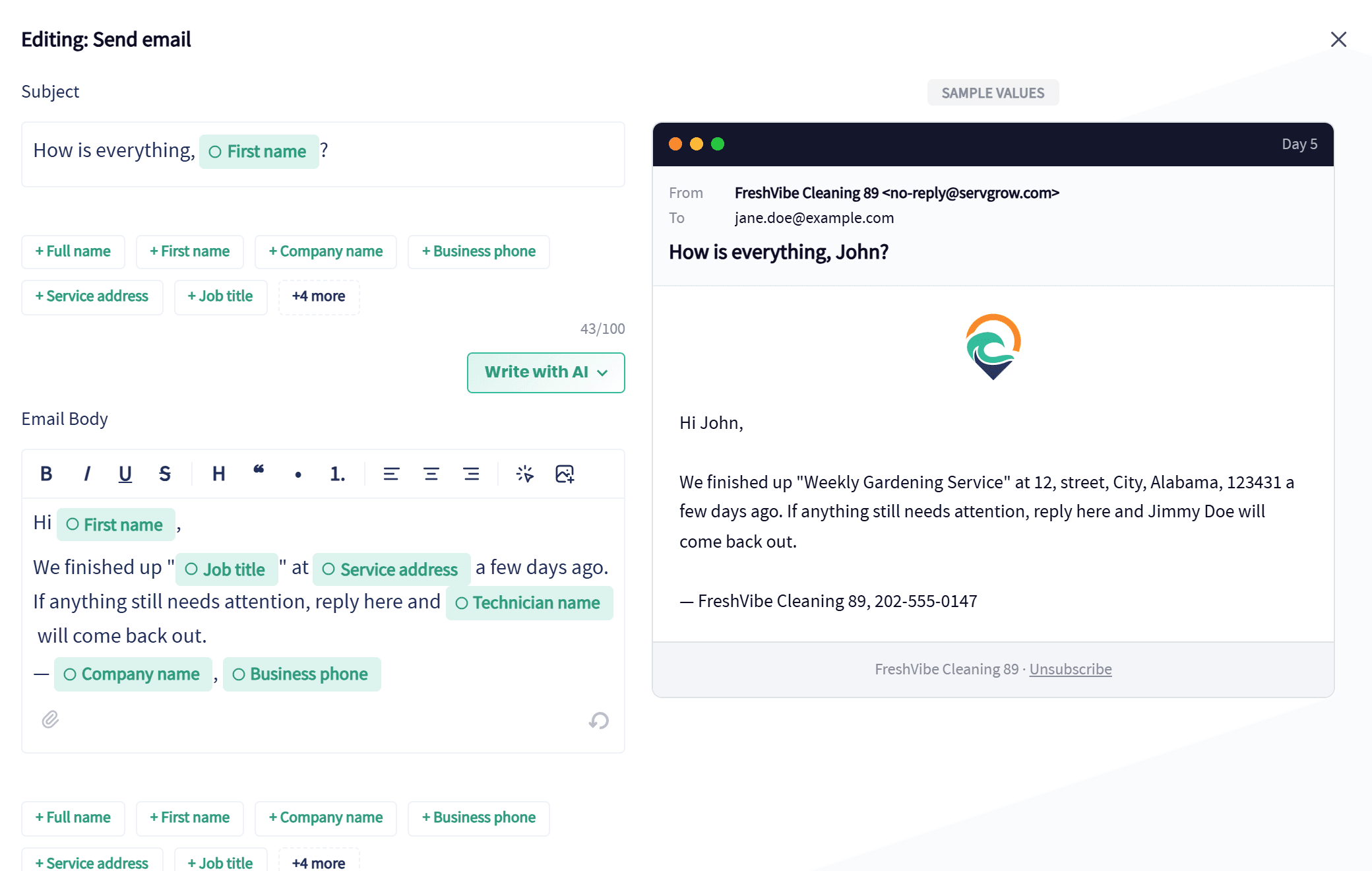Viewport: 1372px width, 871px height.
Task: Insert Business phone variable under Subject
Action: [479, 252]
